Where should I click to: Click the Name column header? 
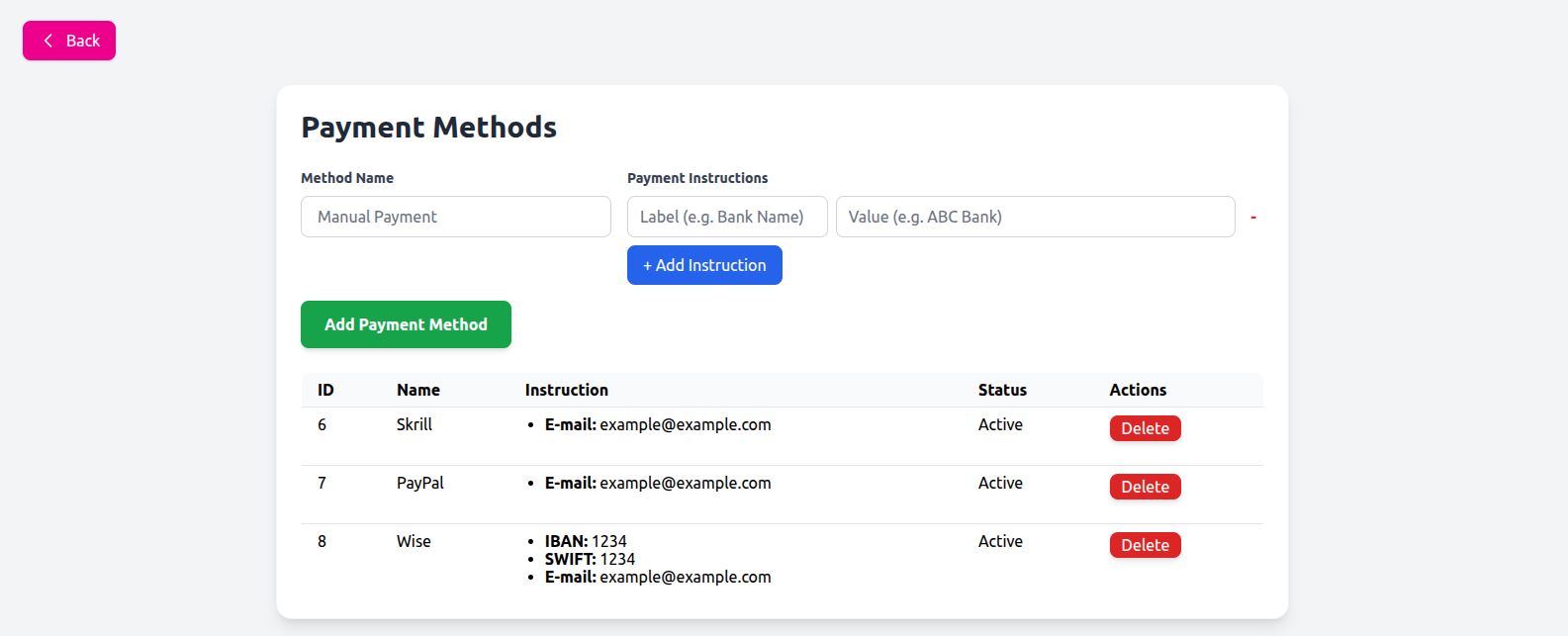pos(417,390)
